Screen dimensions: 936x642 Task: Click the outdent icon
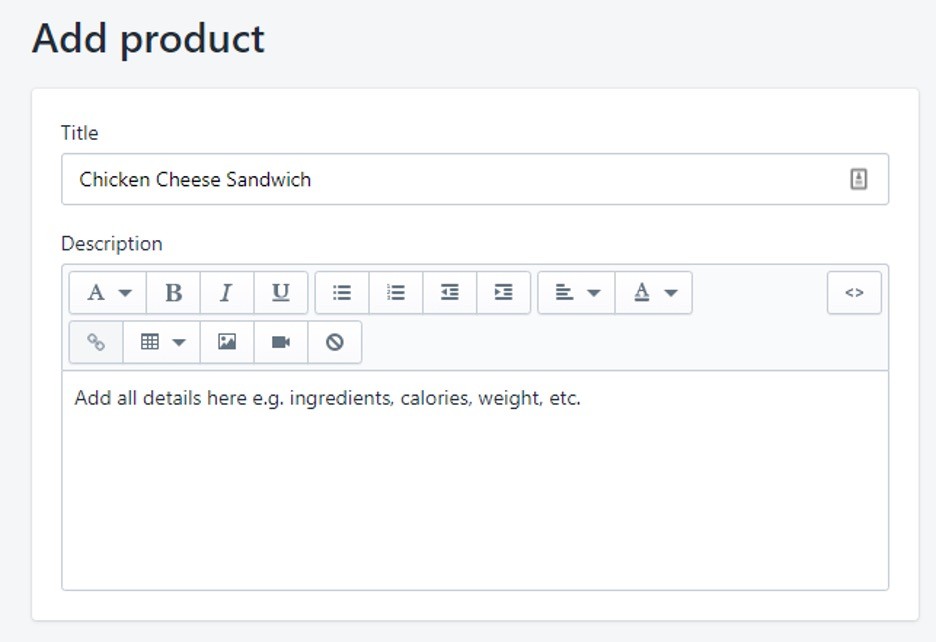449,293
